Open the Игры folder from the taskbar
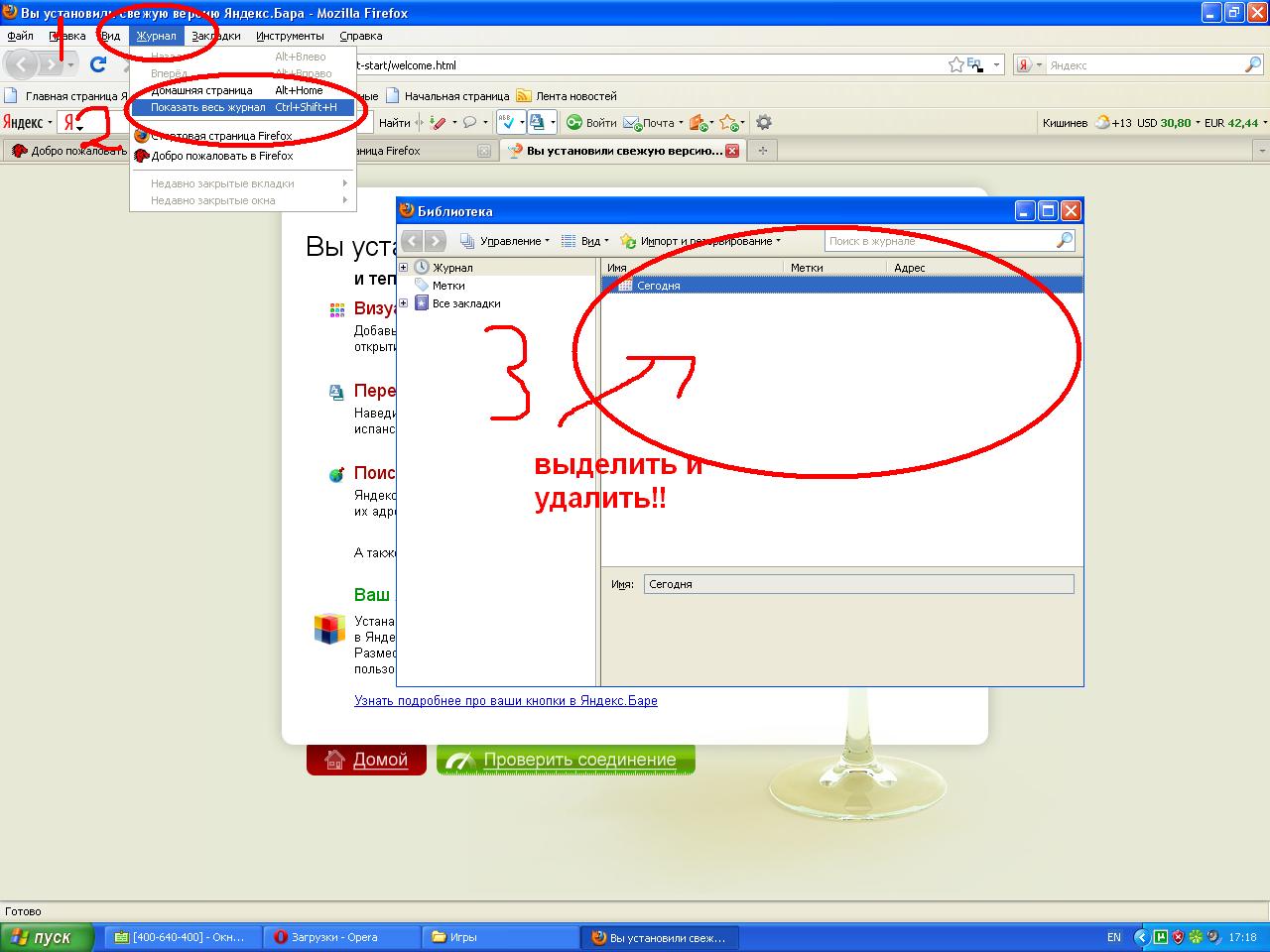The width and height of the screenshot is (1270, 952). (x=500, y=937)
